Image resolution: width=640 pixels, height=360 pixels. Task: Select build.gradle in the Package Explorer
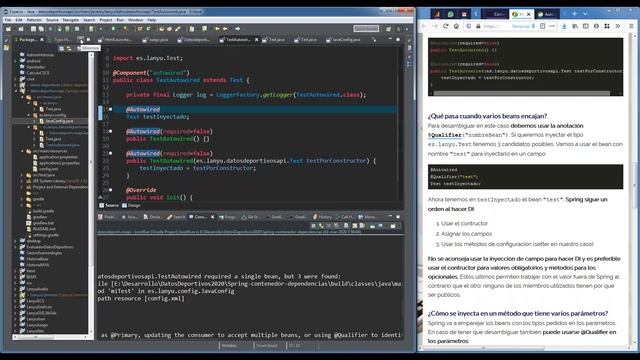[x=43, y=211]
